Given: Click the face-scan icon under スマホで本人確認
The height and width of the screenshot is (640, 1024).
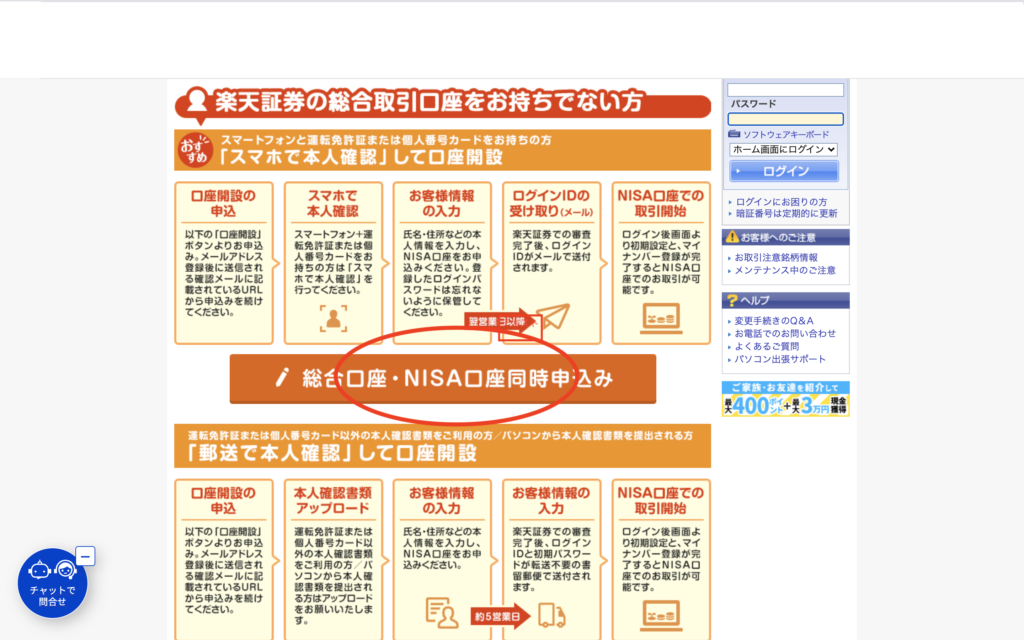Looking at the screenshot, I should 333,318.
